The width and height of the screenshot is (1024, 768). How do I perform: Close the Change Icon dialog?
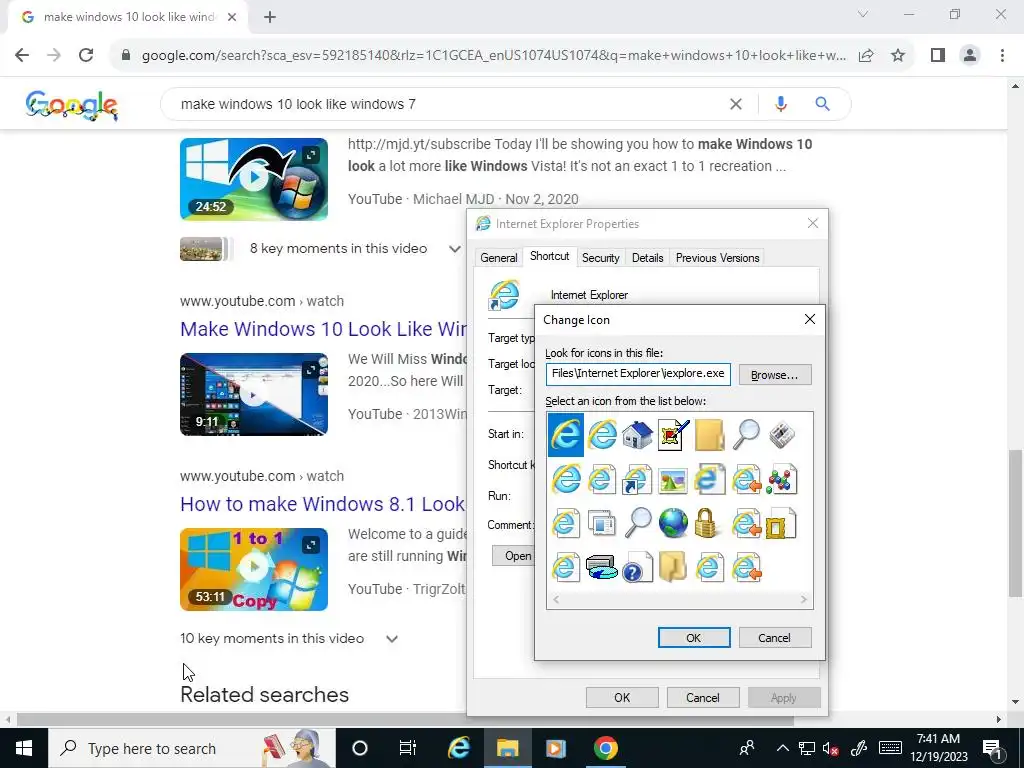pyautogui.click(x=810, y=319)
